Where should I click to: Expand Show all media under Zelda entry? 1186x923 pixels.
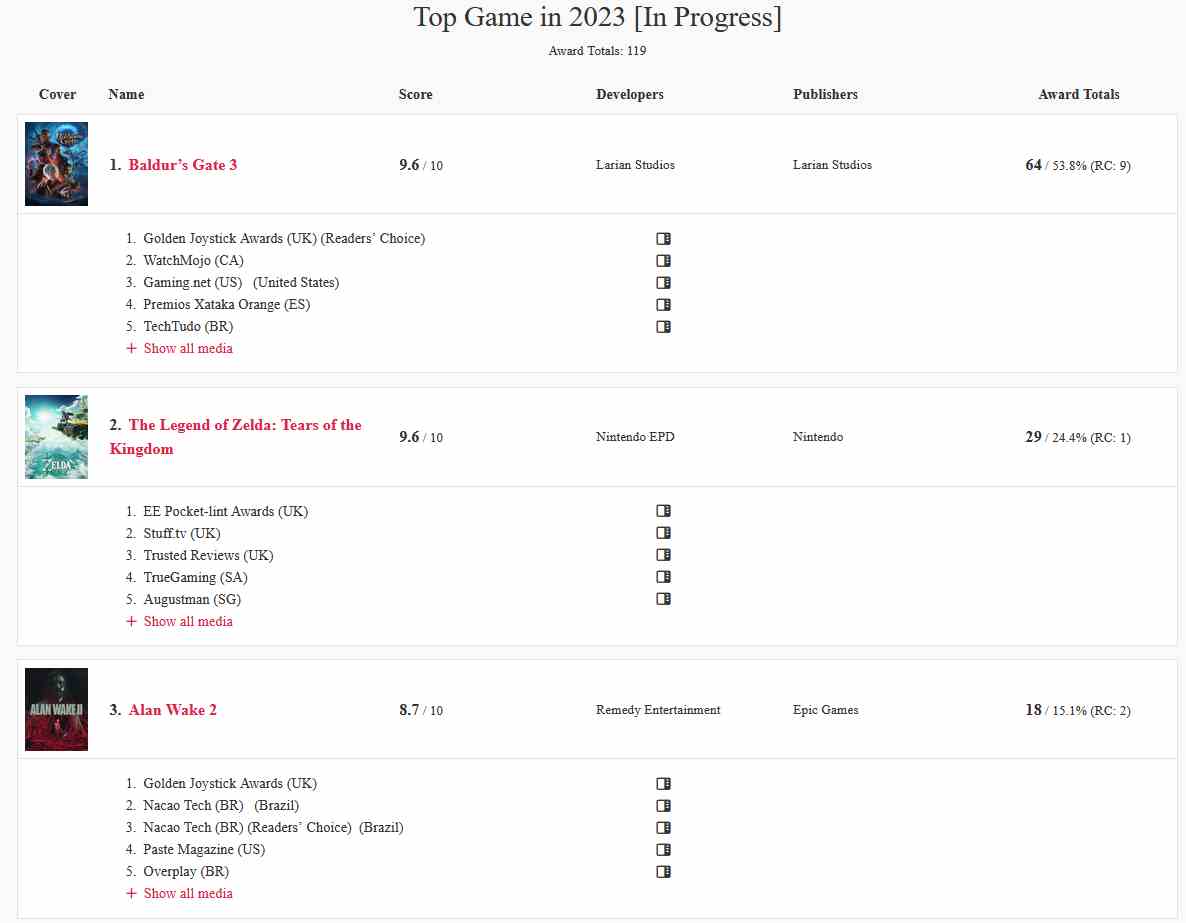coord(179,621)
